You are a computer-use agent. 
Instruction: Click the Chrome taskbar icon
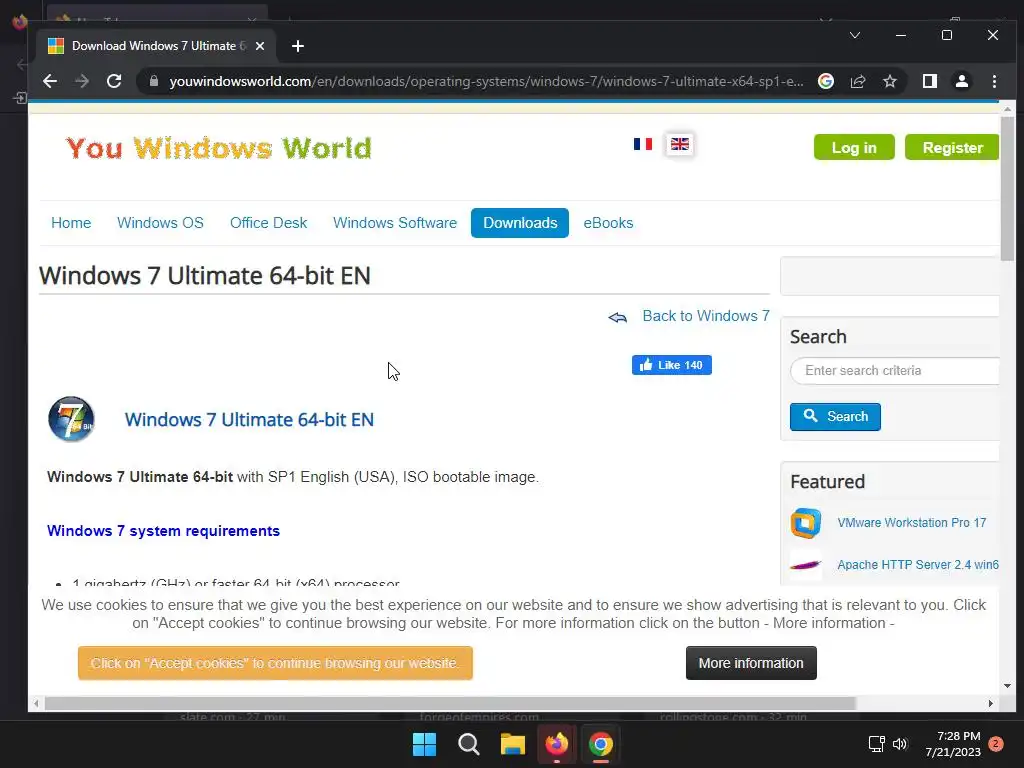click(x=601, y=744)
